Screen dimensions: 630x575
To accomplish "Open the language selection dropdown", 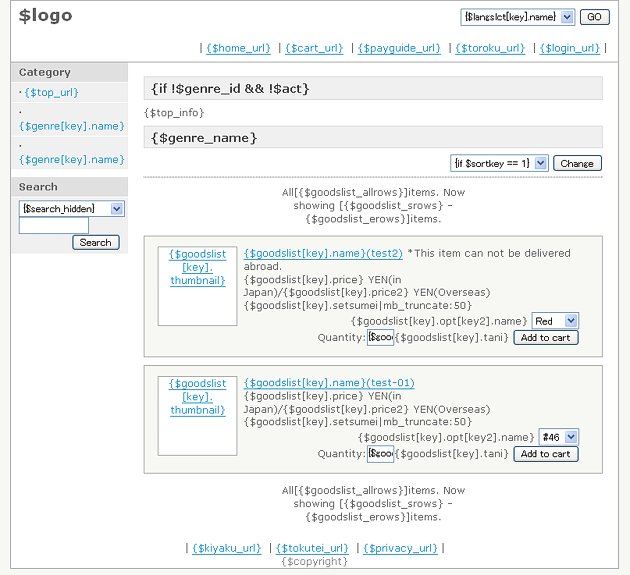I will click(518, 17).
